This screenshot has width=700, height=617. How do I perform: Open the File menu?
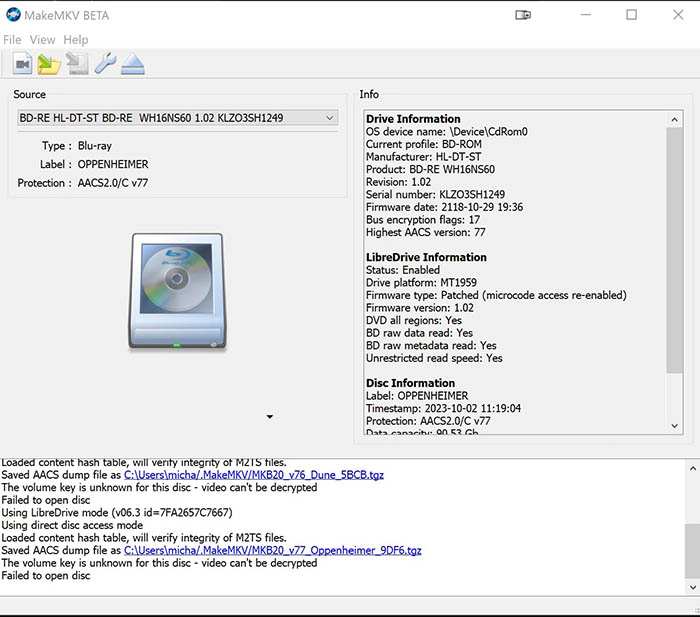(x=12, y=40)
